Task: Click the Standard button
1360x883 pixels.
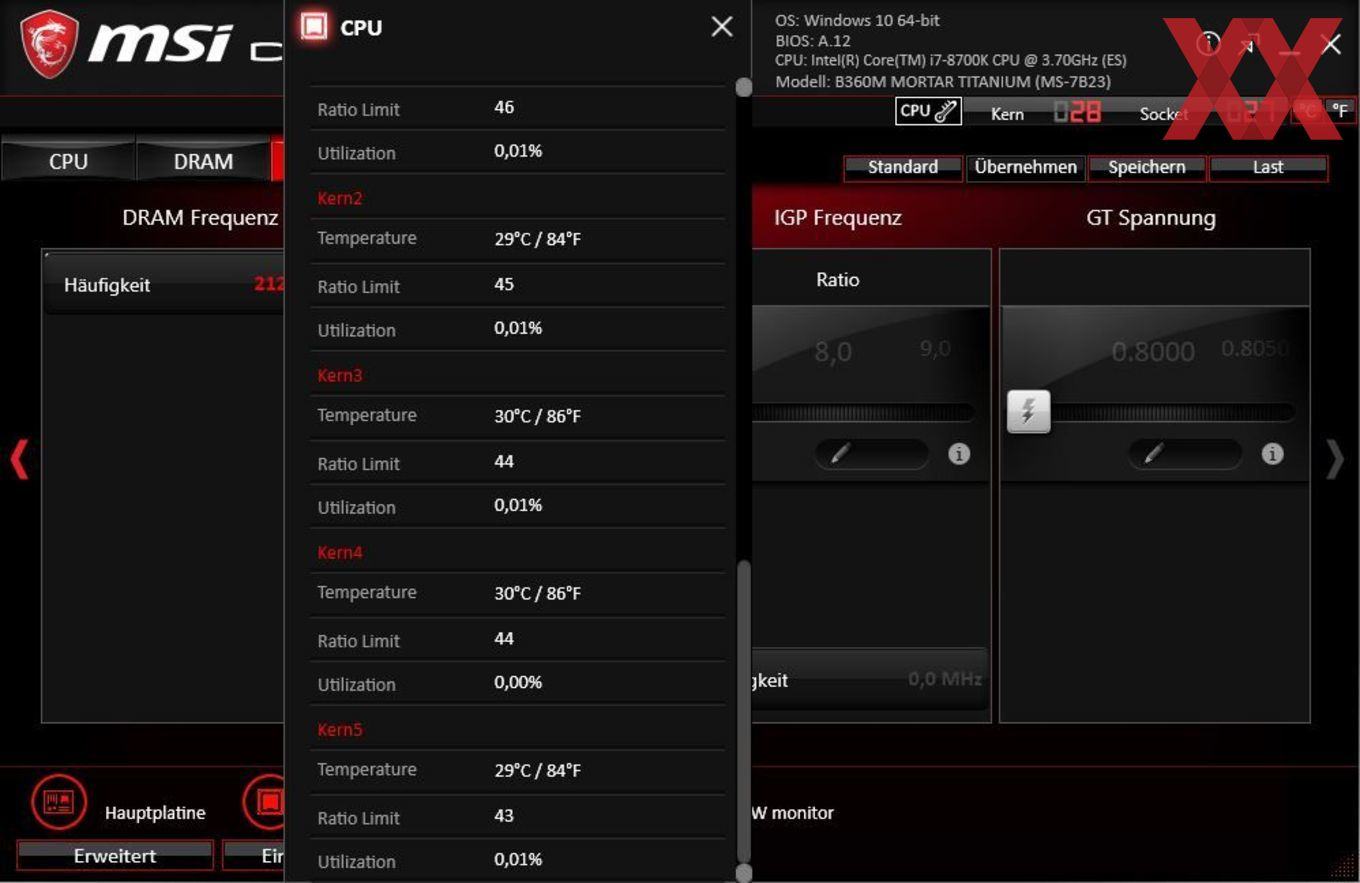Action: [x=903, y=167]
